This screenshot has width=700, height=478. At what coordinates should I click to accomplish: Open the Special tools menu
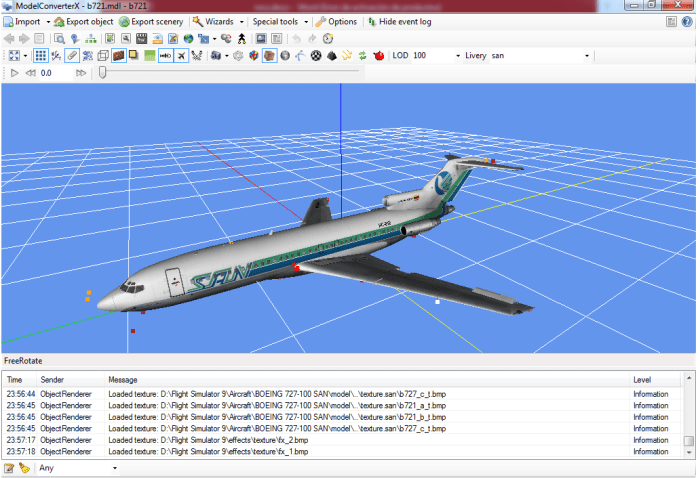275,22
